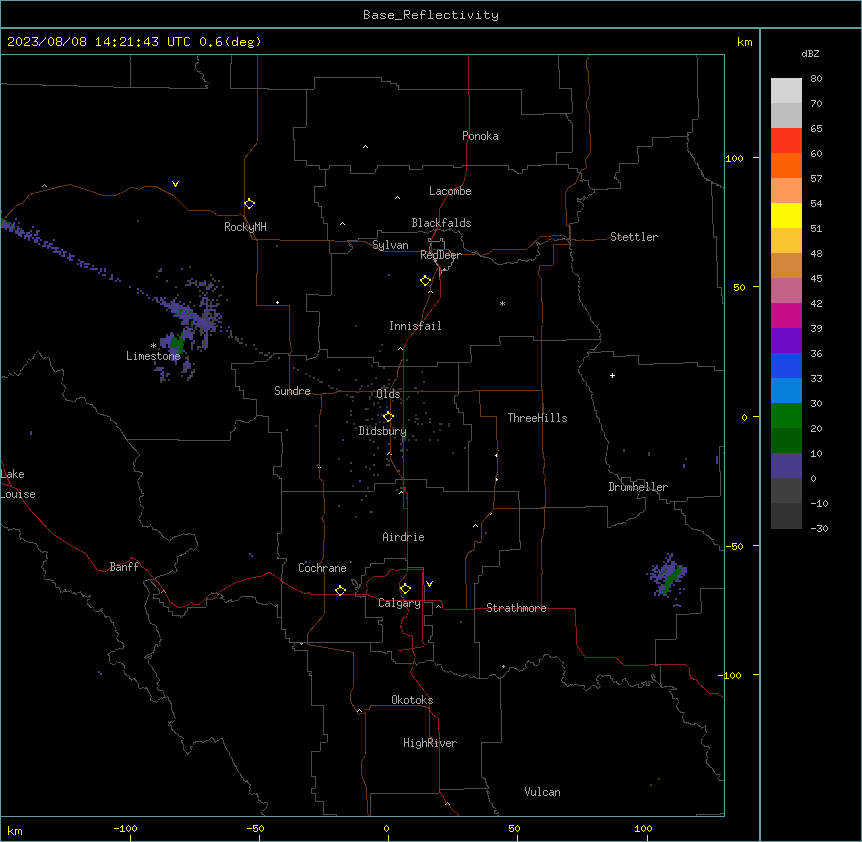
Task: Click the yellow V marker northwest of RockyMH
Action: pyautogui.click(x=175, y=184)
